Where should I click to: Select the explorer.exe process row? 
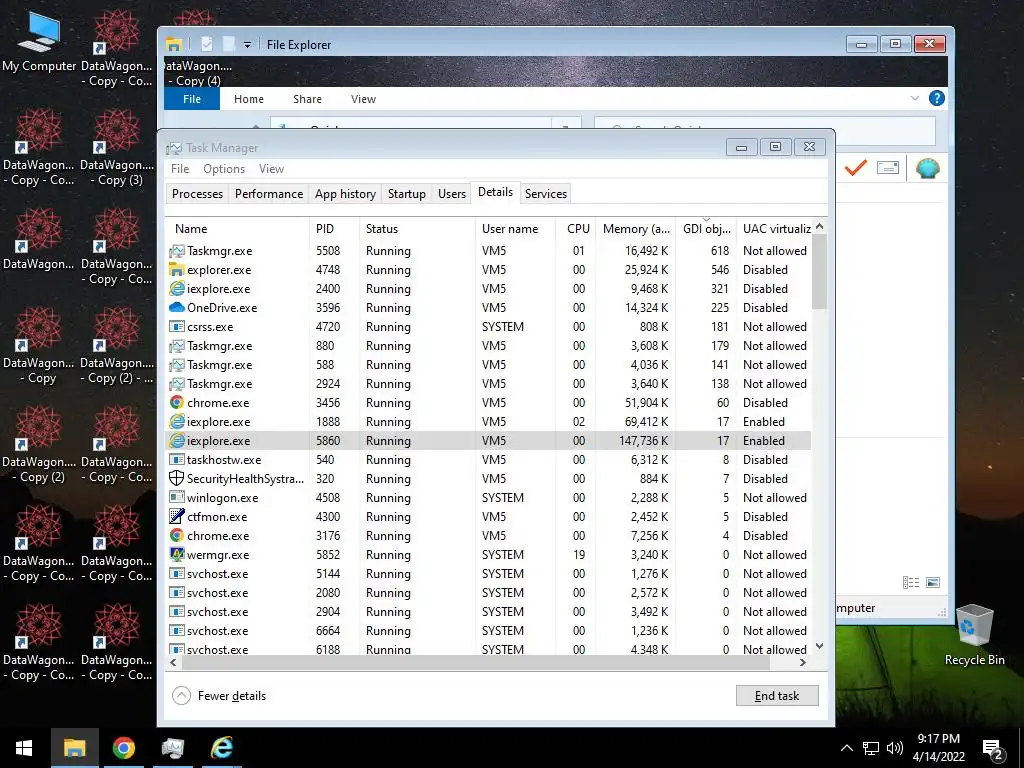click(x=488, y=270)
